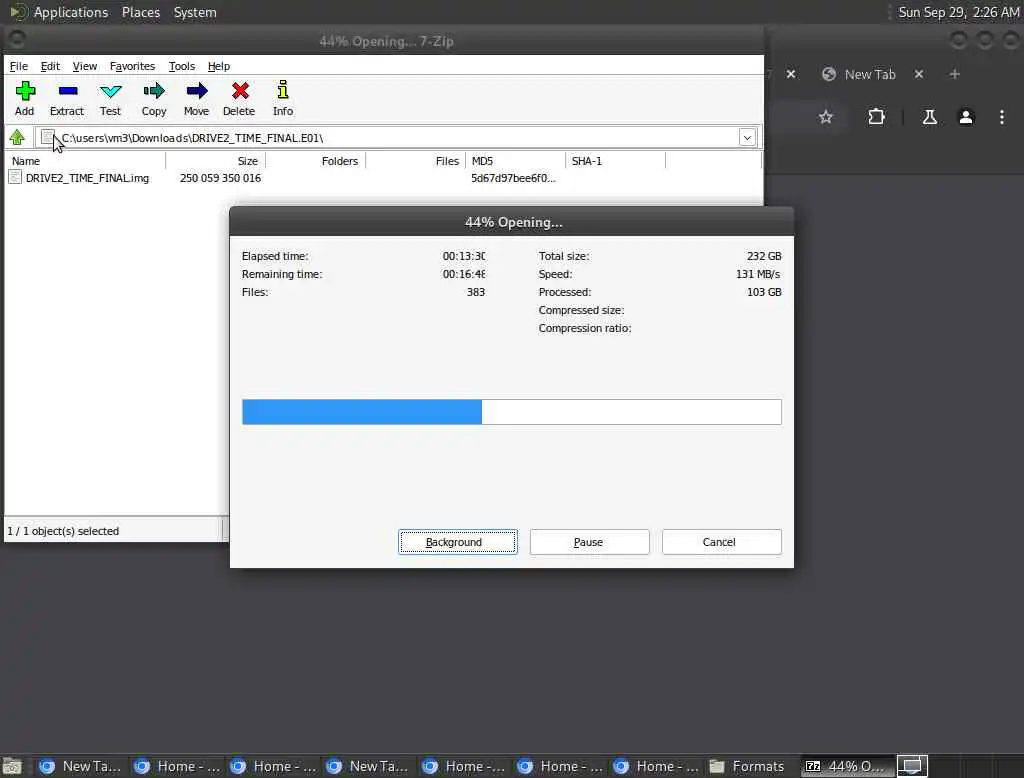Click the Extract toolbar icon
1024x778 pixels.
tap(67, 99)
